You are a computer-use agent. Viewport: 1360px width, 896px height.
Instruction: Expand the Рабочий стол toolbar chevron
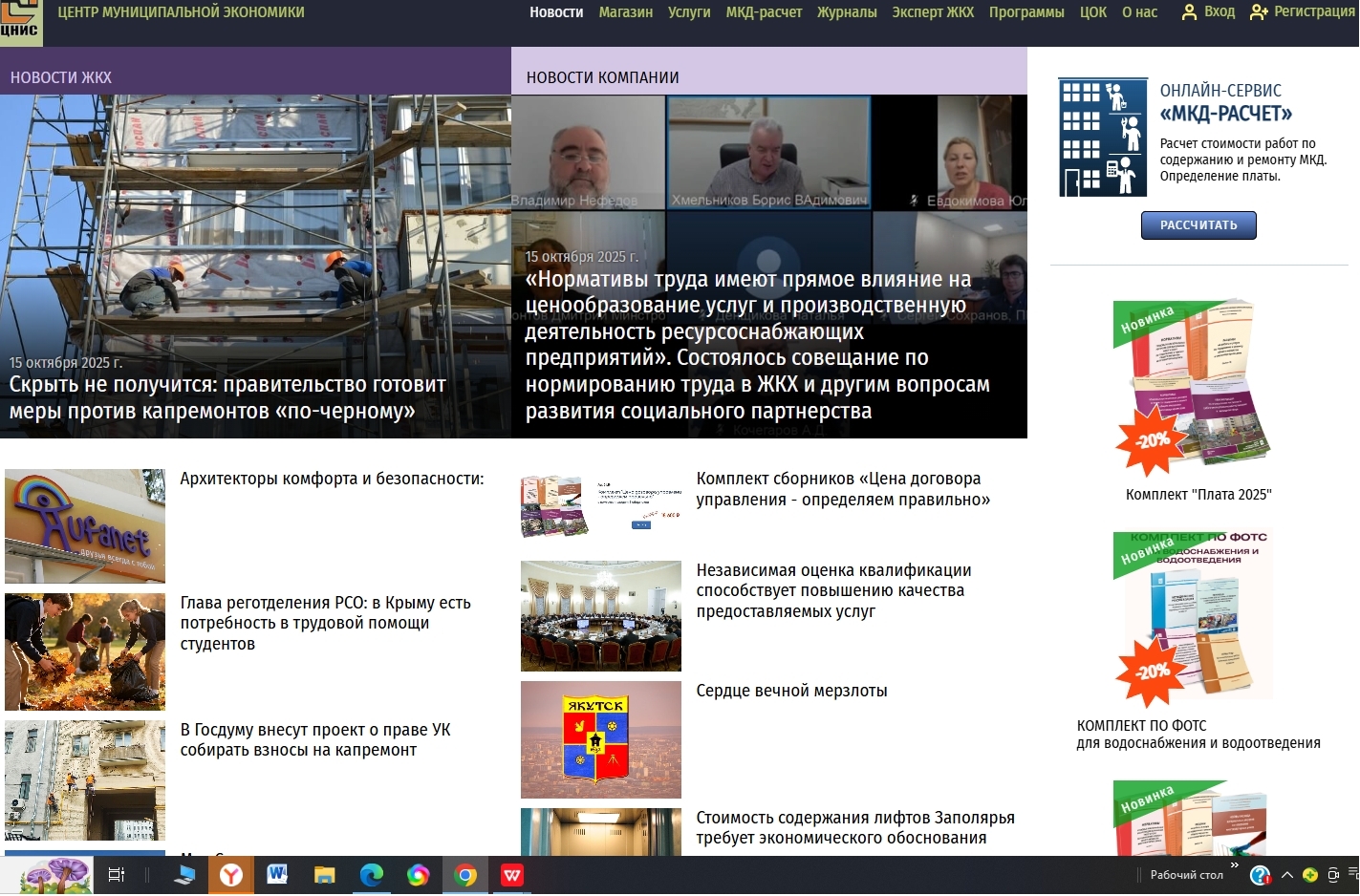(x=1234, y=865)
